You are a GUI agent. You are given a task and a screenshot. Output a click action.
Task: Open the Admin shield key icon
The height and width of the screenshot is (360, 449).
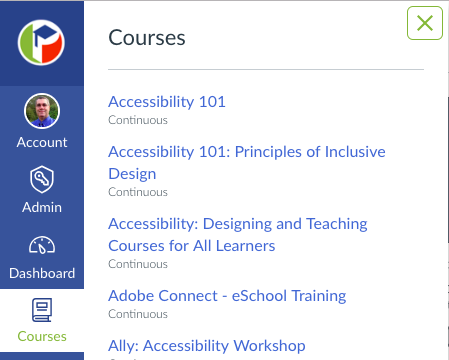pyautogui.click(x=42, y=179)
